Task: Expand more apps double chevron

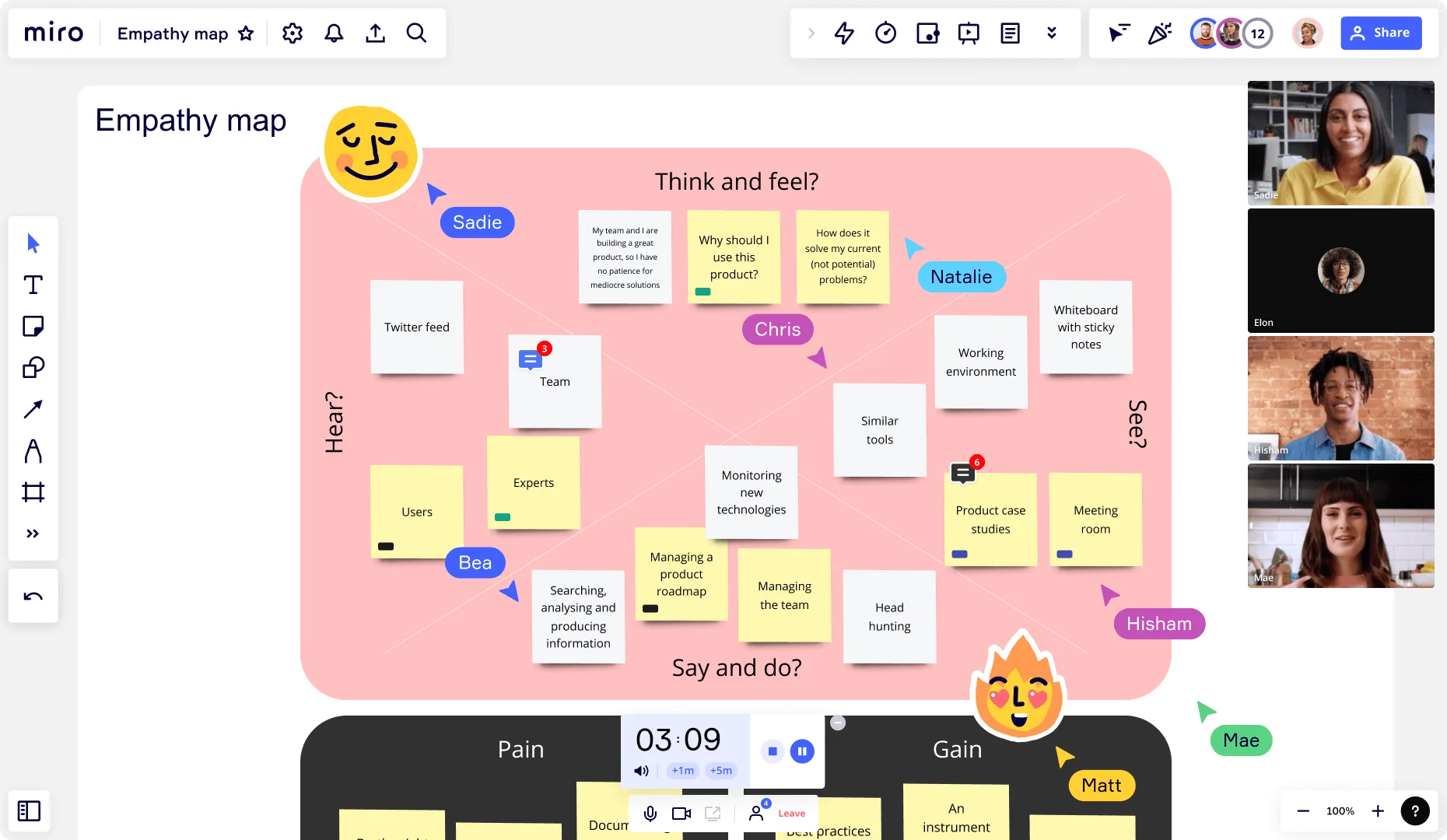Action: click(1052, 33)
